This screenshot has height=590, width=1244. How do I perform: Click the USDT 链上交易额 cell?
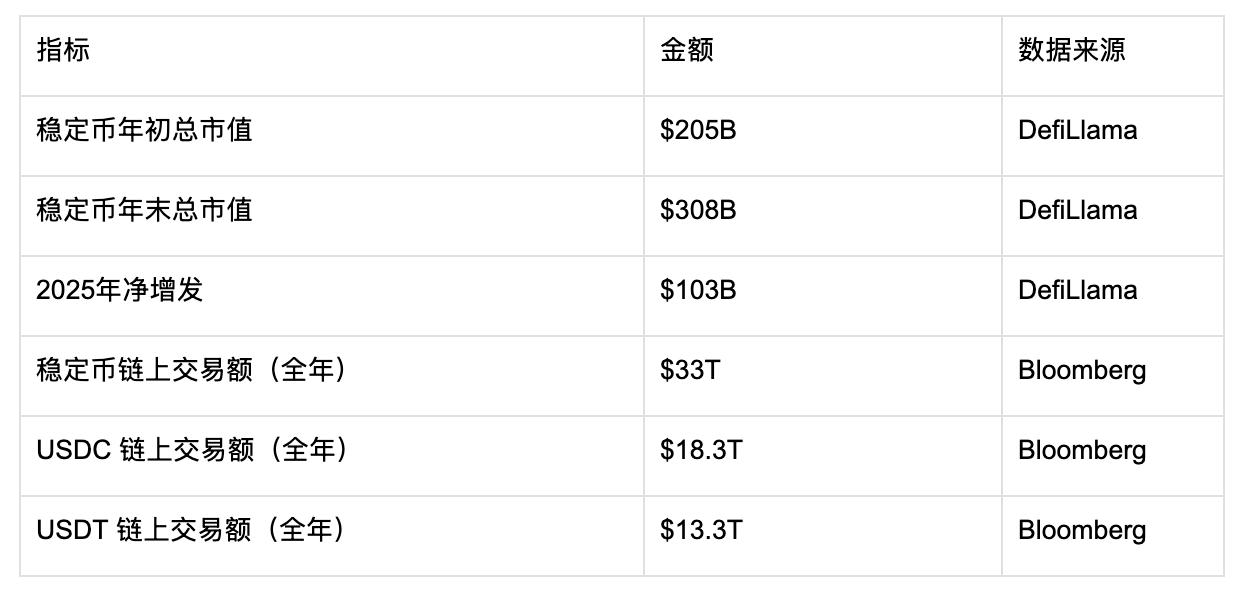[x=191, y=530]
